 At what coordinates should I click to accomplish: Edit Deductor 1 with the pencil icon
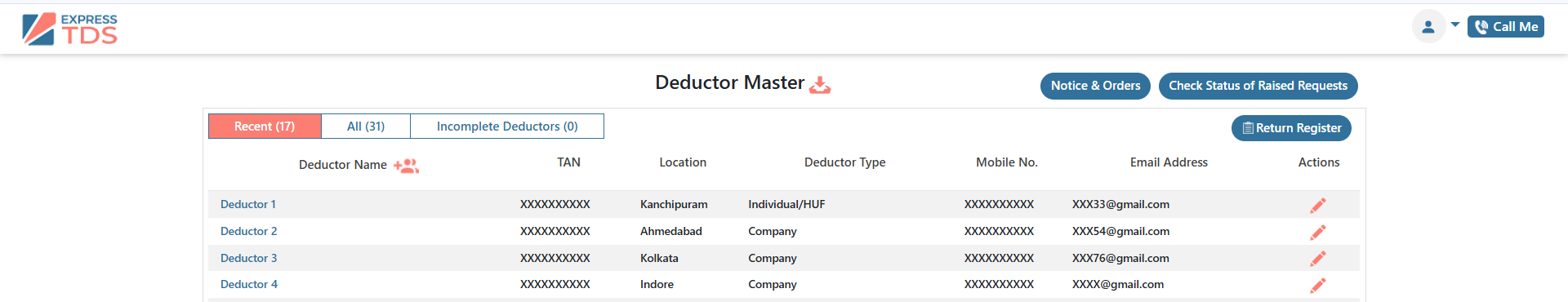[x=1318, y=206]
